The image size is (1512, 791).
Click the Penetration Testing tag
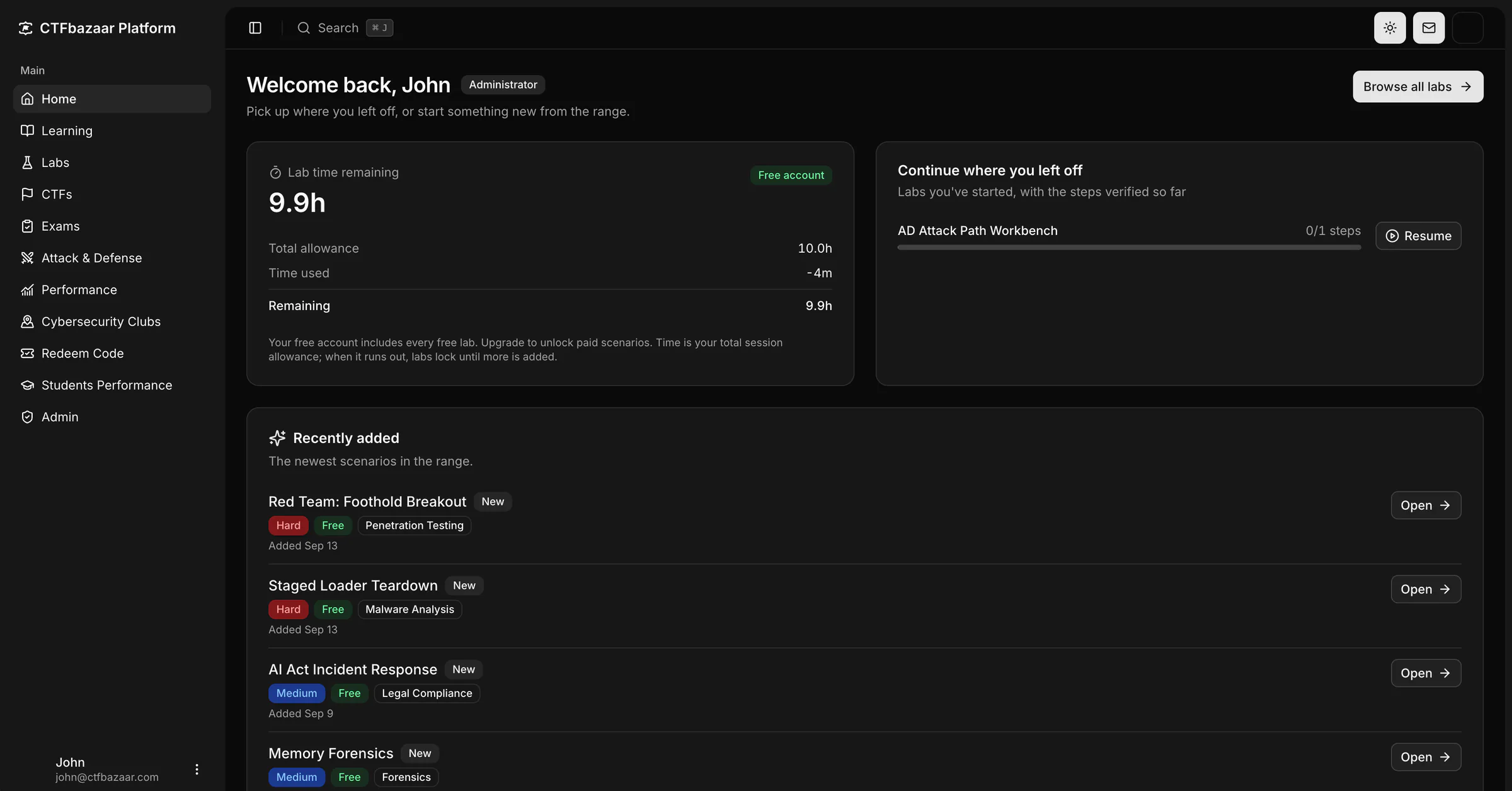tap(415, 526)
